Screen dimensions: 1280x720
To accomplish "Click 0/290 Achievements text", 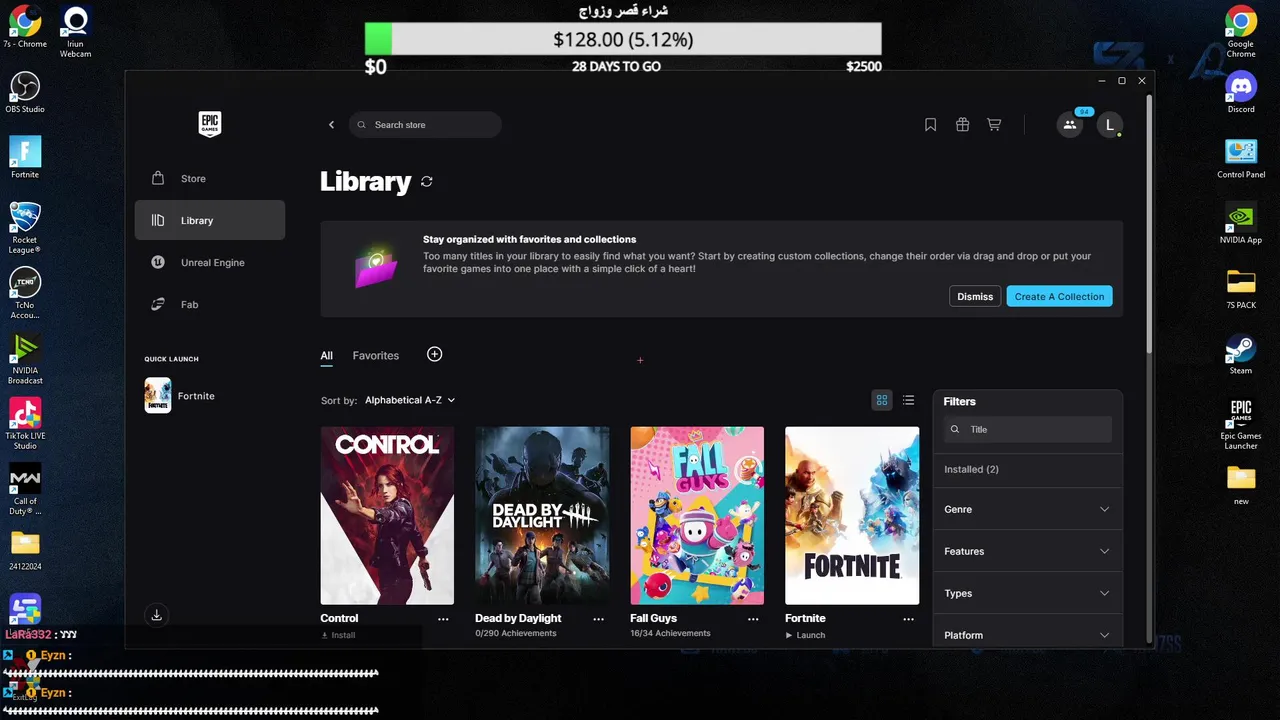I will click(516, 634).
